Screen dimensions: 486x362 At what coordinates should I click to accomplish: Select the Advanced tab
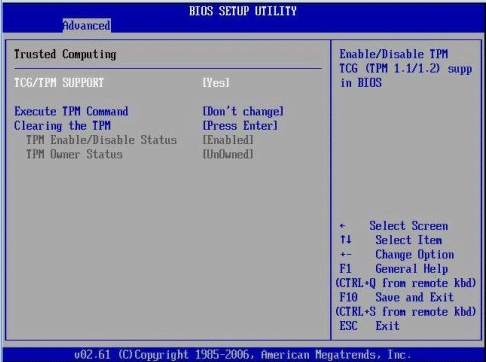[x=87, y=25]
